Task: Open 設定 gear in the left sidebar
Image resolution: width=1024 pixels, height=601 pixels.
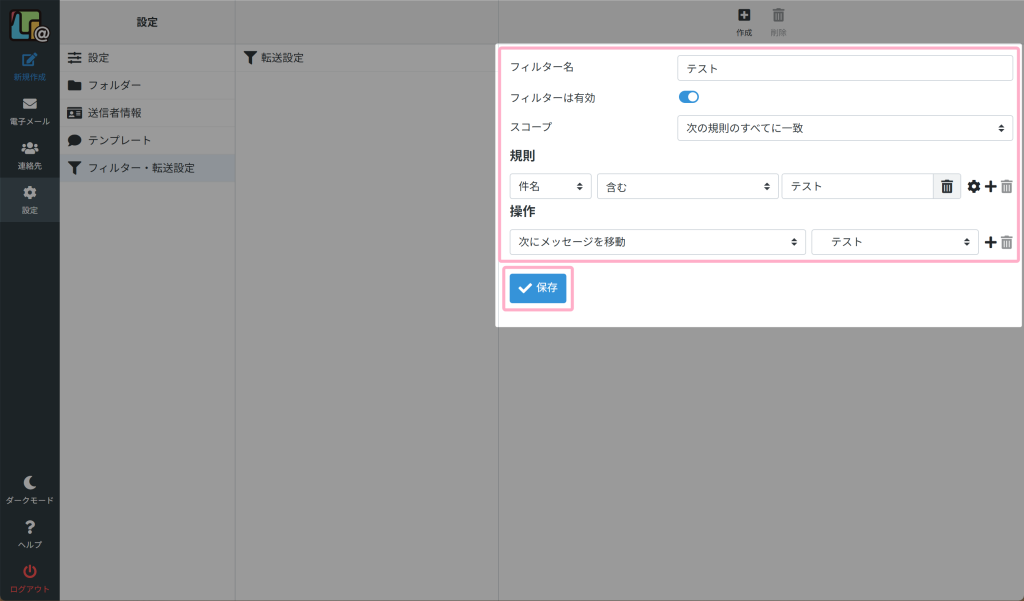Action: 29,200
